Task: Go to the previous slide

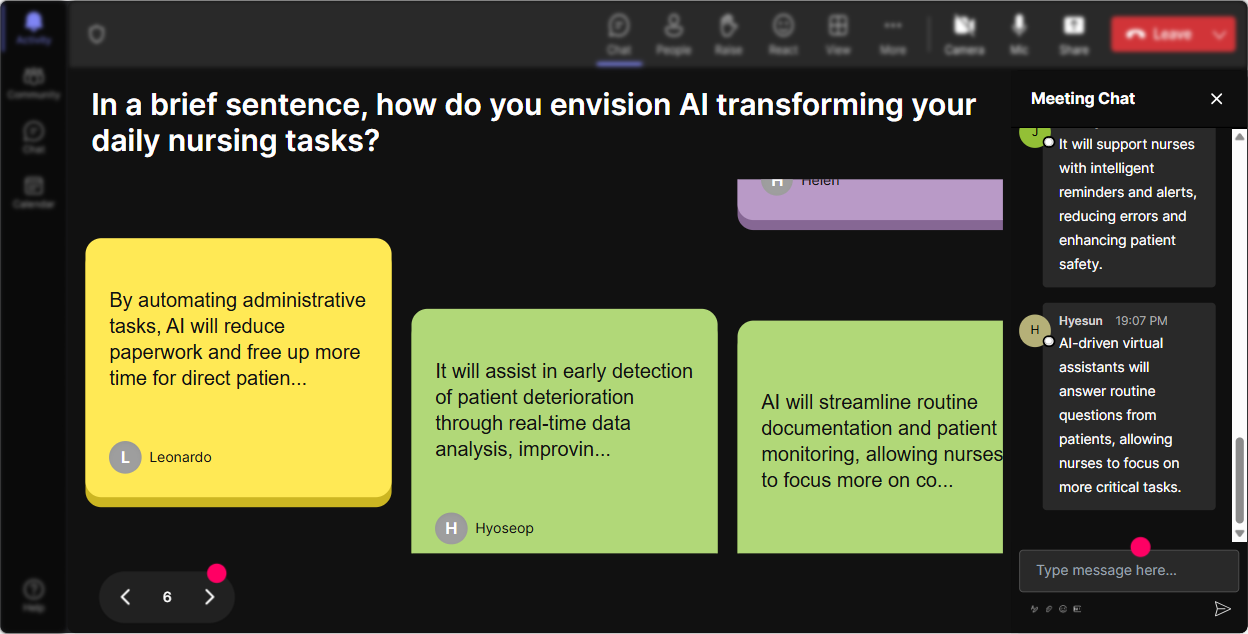Action: [126, 597]
